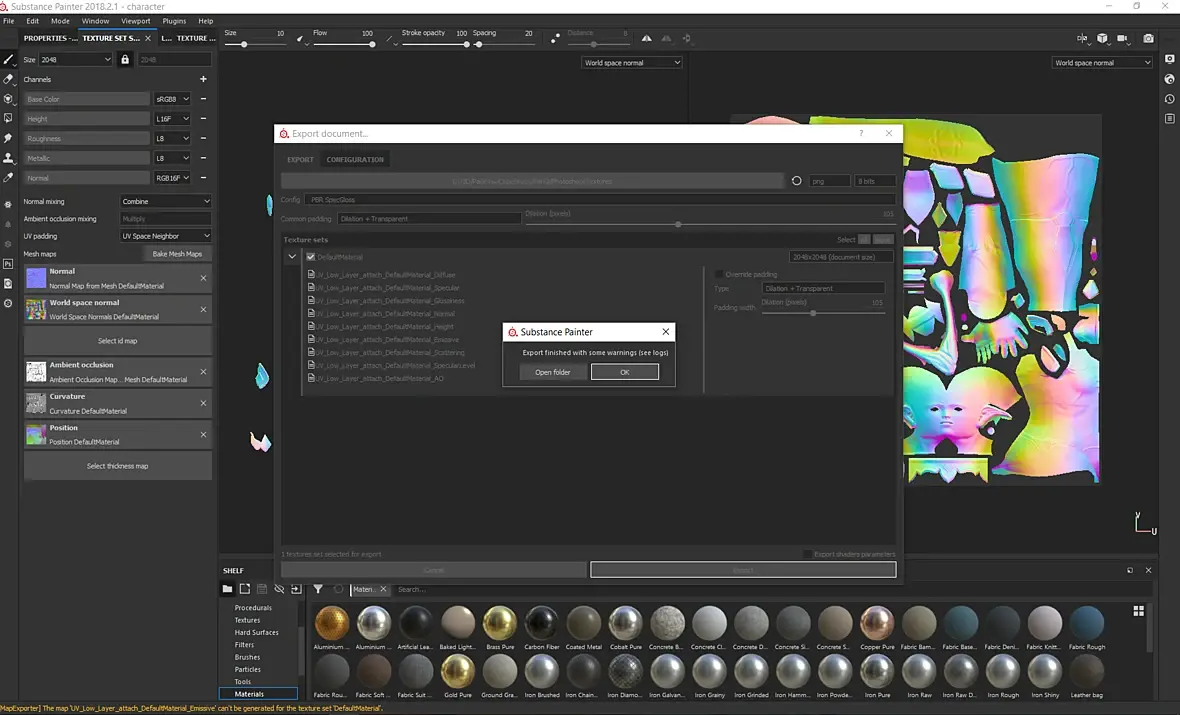The height and width of the screenshot is (715, 1180).
Task: Open right viewport World space normal dropdown
Action: click(1102, 62)
